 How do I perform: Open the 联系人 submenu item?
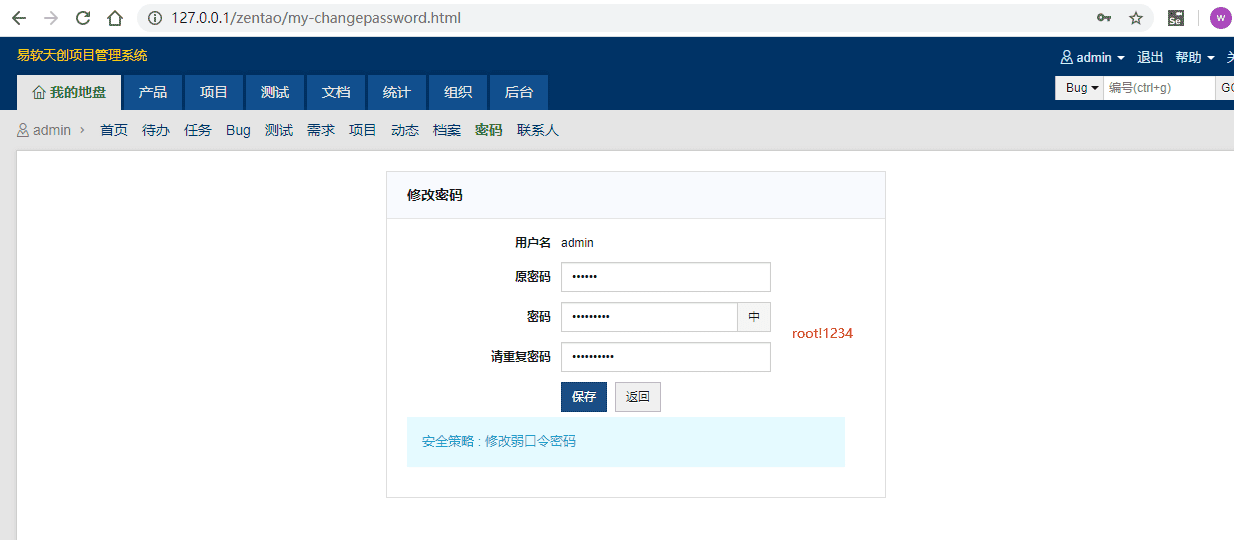click(538, 130)
